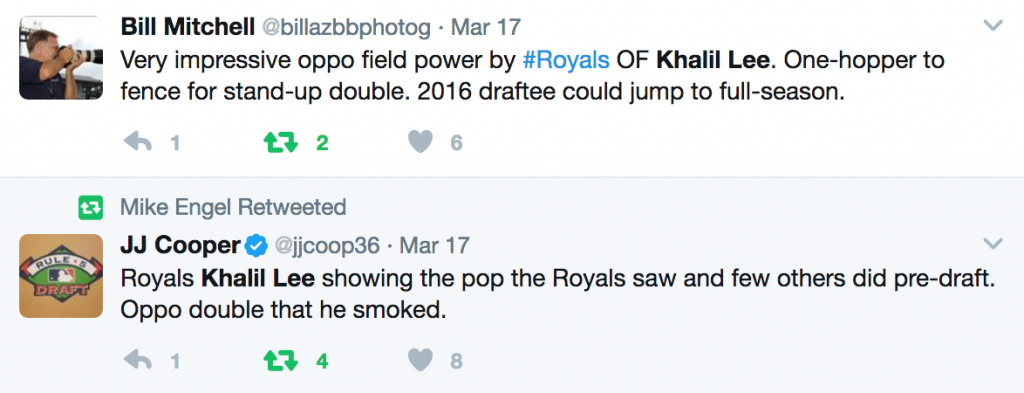Expand the dropdown chevron on JJ Cooper's tweet
Image resolution: width=1024 pixels, height=393 pixels.
993,244
